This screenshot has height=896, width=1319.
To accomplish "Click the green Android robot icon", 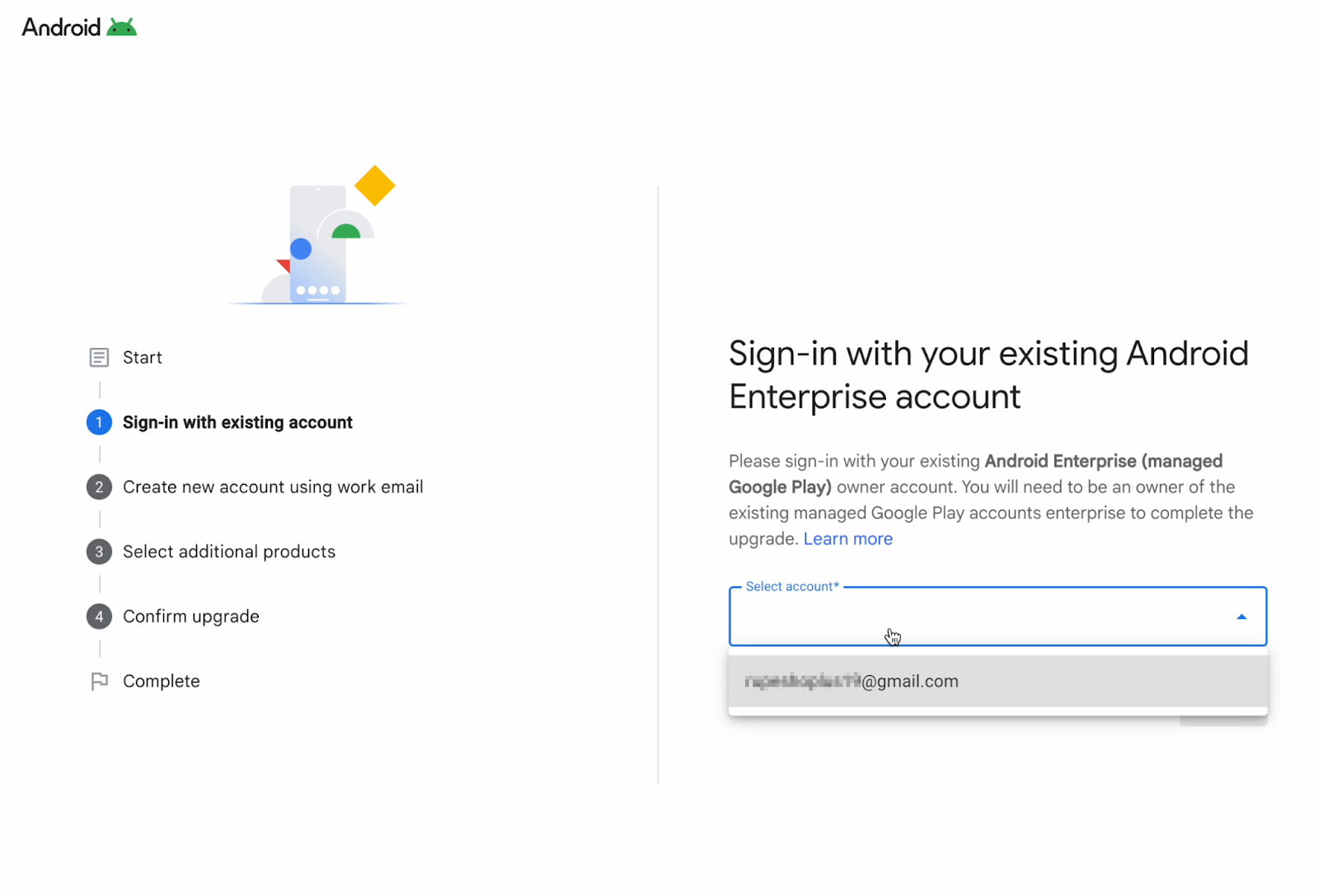I will (x=124, y=26).
